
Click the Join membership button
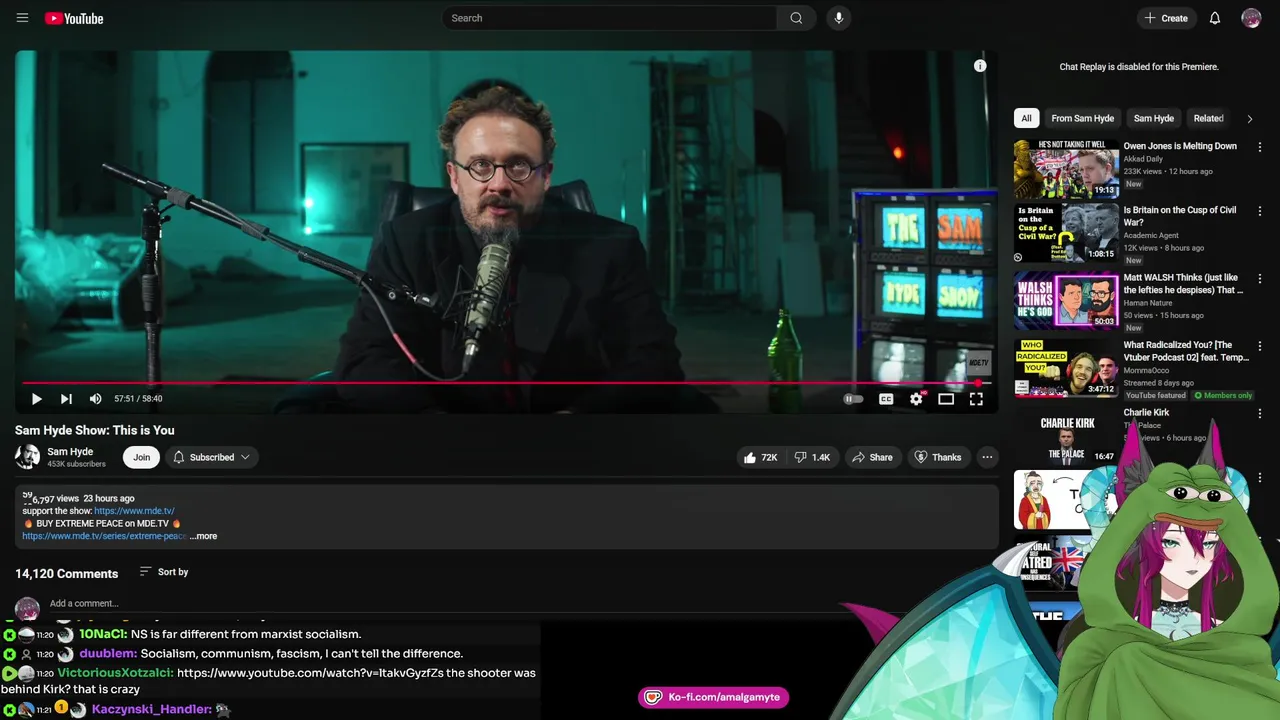coord(142,457)
